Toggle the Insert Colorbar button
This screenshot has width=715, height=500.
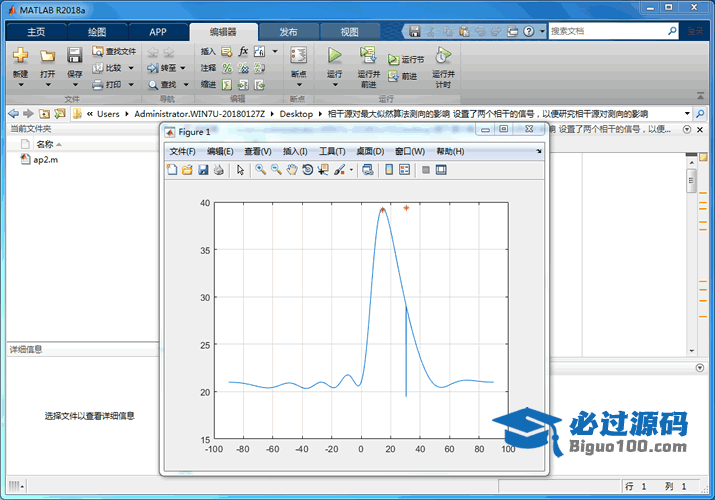pyautogui.click(x=388, y=170)
